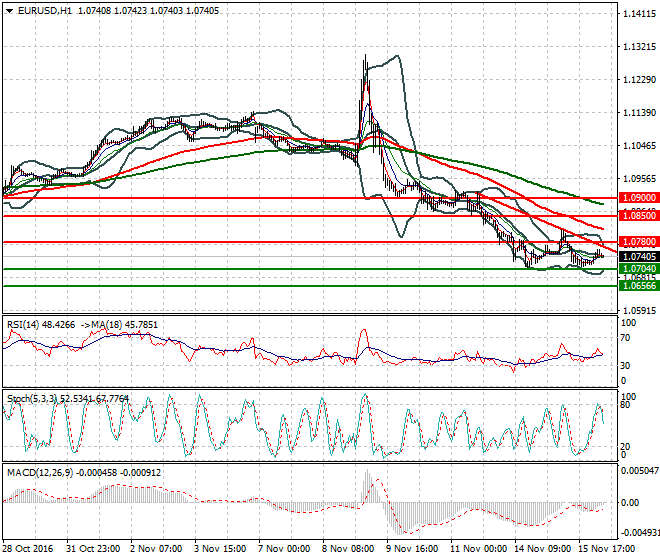Click the 2 Nov 07:00 time axis label

point(156,549)
